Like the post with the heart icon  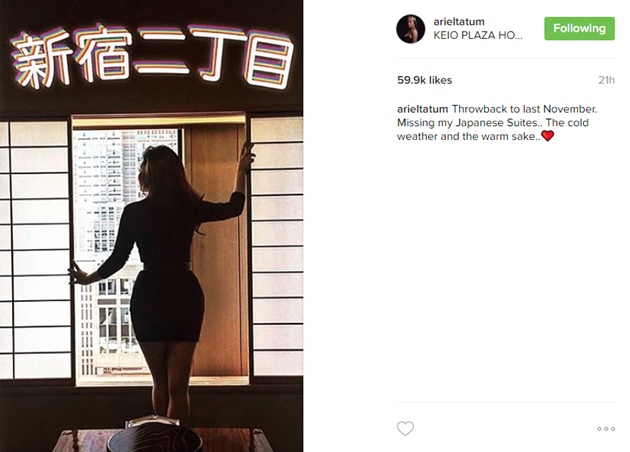click(405, 428)
